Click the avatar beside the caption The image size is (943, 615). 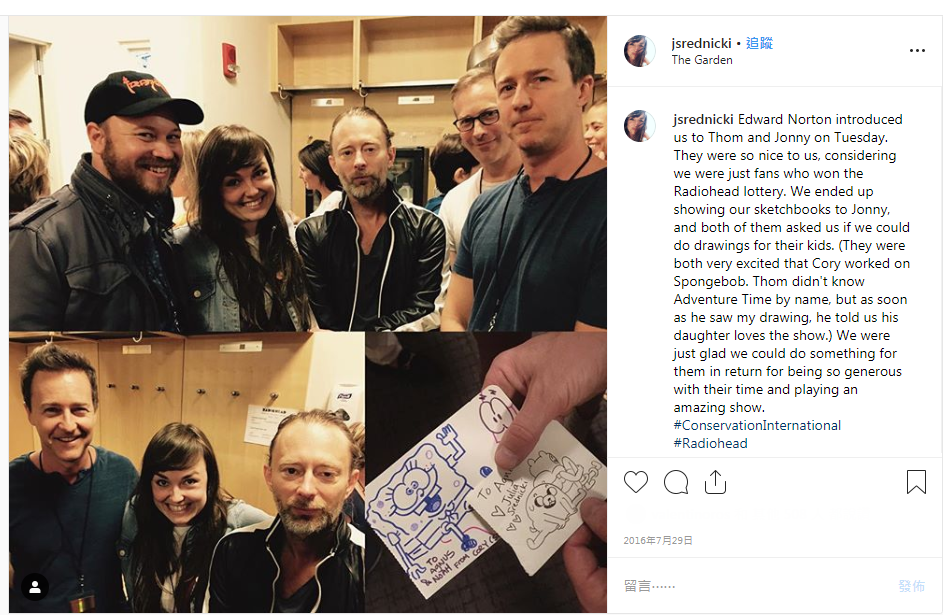pyautogui.click(x=639, y=126)
